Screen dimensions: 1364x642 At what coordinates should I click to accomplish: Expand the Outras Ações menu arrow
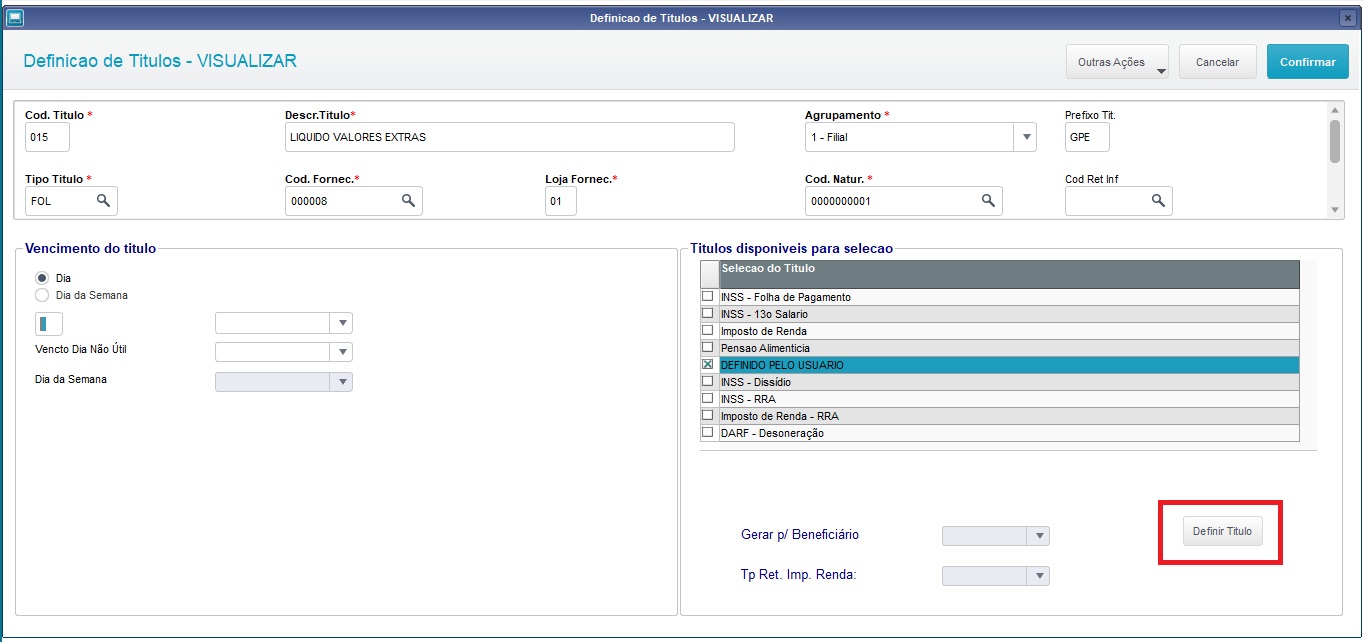click(x=1161, y=71)
